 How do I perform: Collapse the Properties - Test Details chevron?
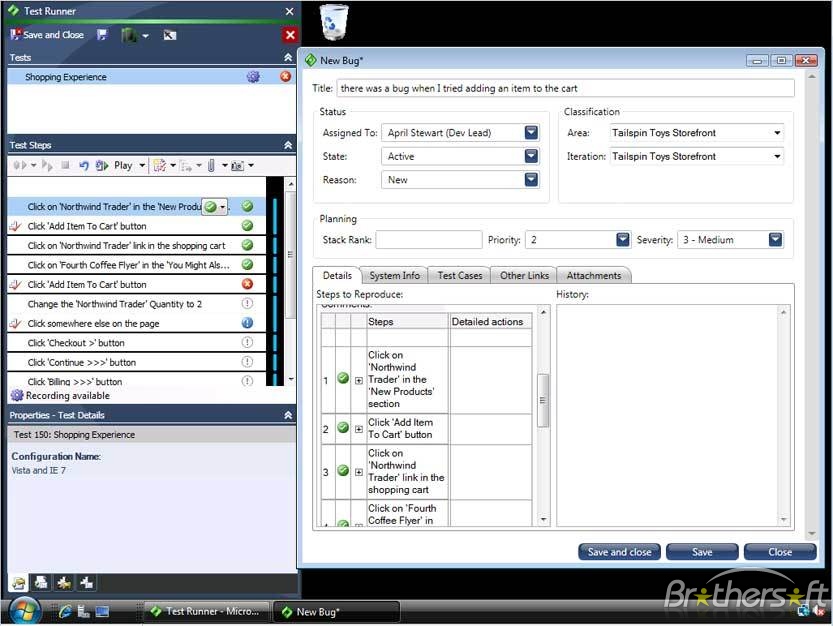pyautogui.click(x=288, y=415)
